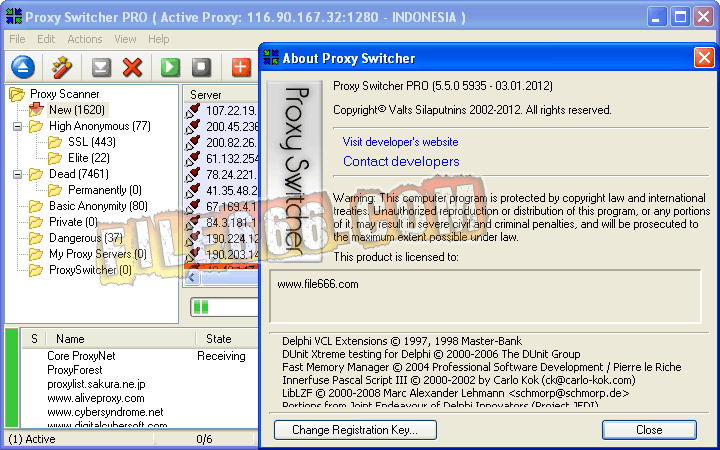Close About Proxy Switcher via red X
Viewport: 720px width, 450px height.
click(x=703, y=58)
